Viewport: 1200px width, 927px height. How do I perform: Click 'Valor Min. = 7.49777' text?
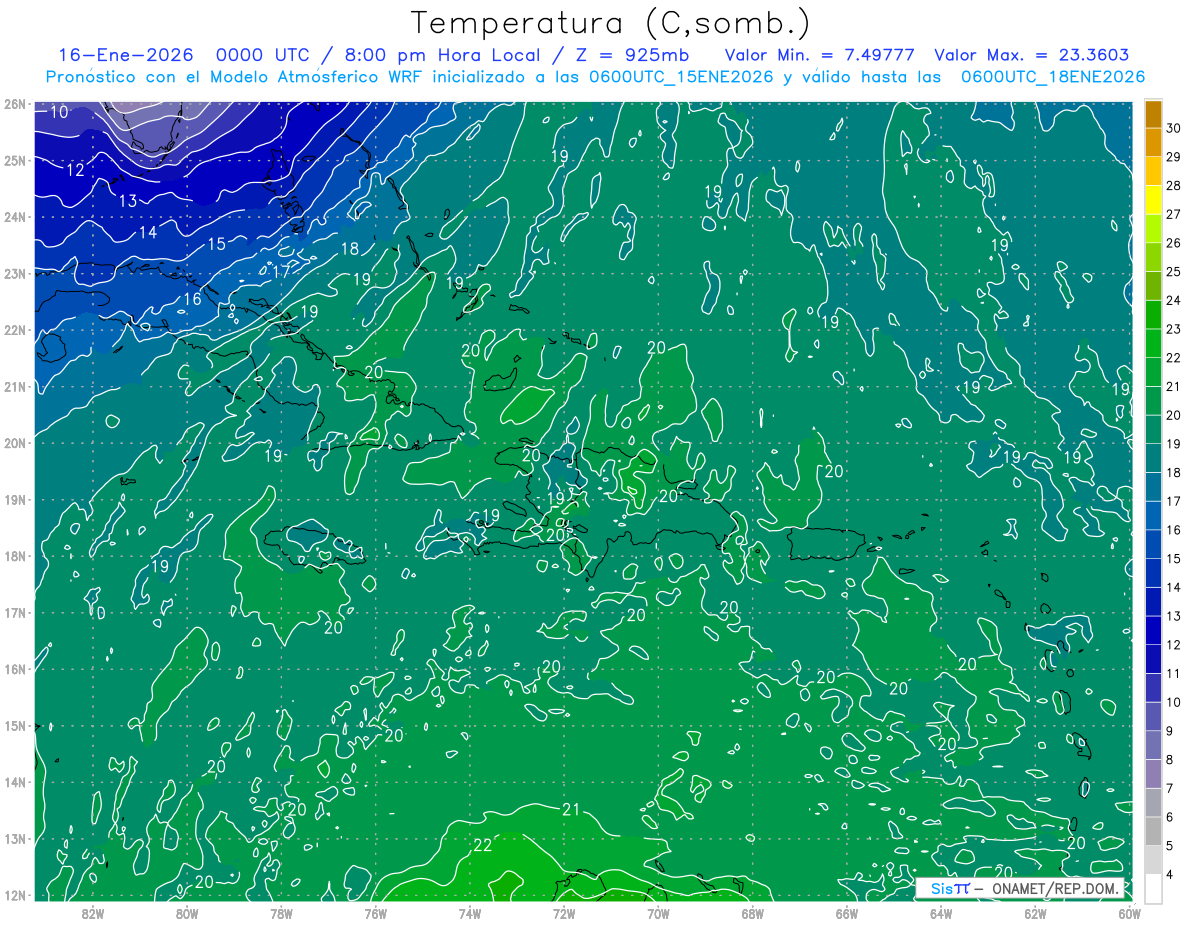coord(819,55)
